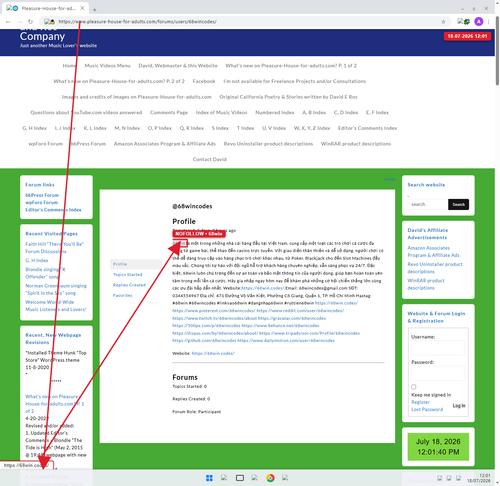Open bbPress Forum sidebar link
The image size is (500, 486).
42,195
